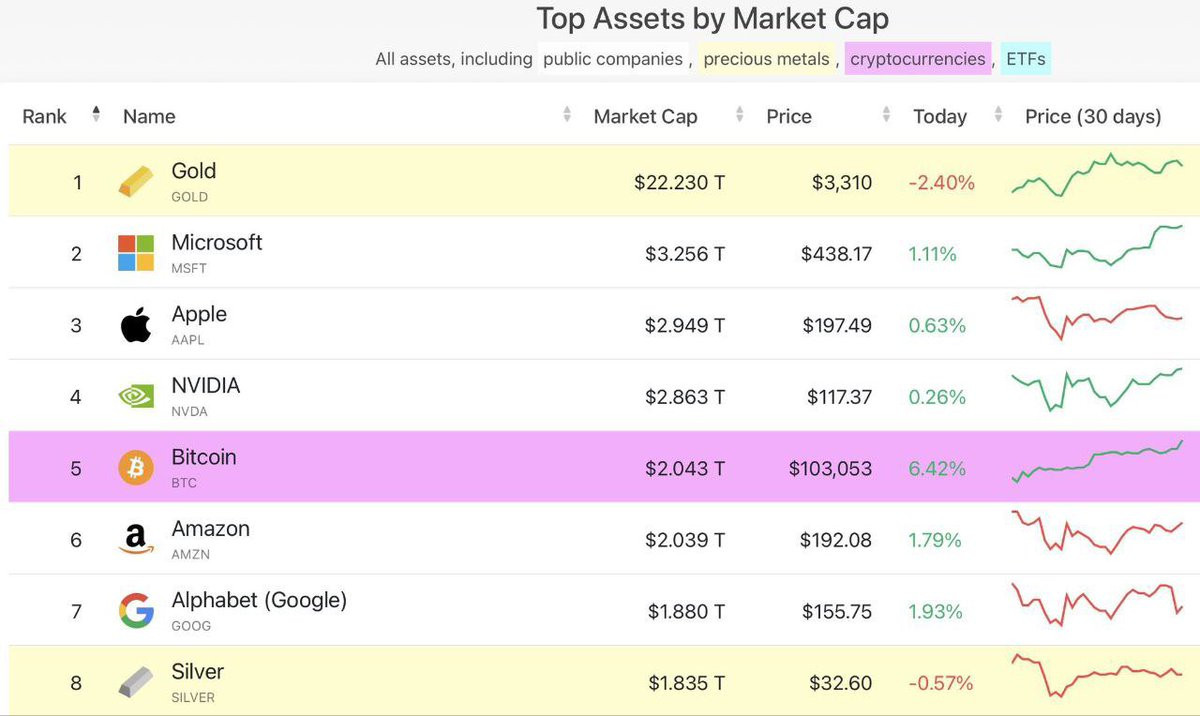Click the Silver bar icon

click(x=136, y=683)
